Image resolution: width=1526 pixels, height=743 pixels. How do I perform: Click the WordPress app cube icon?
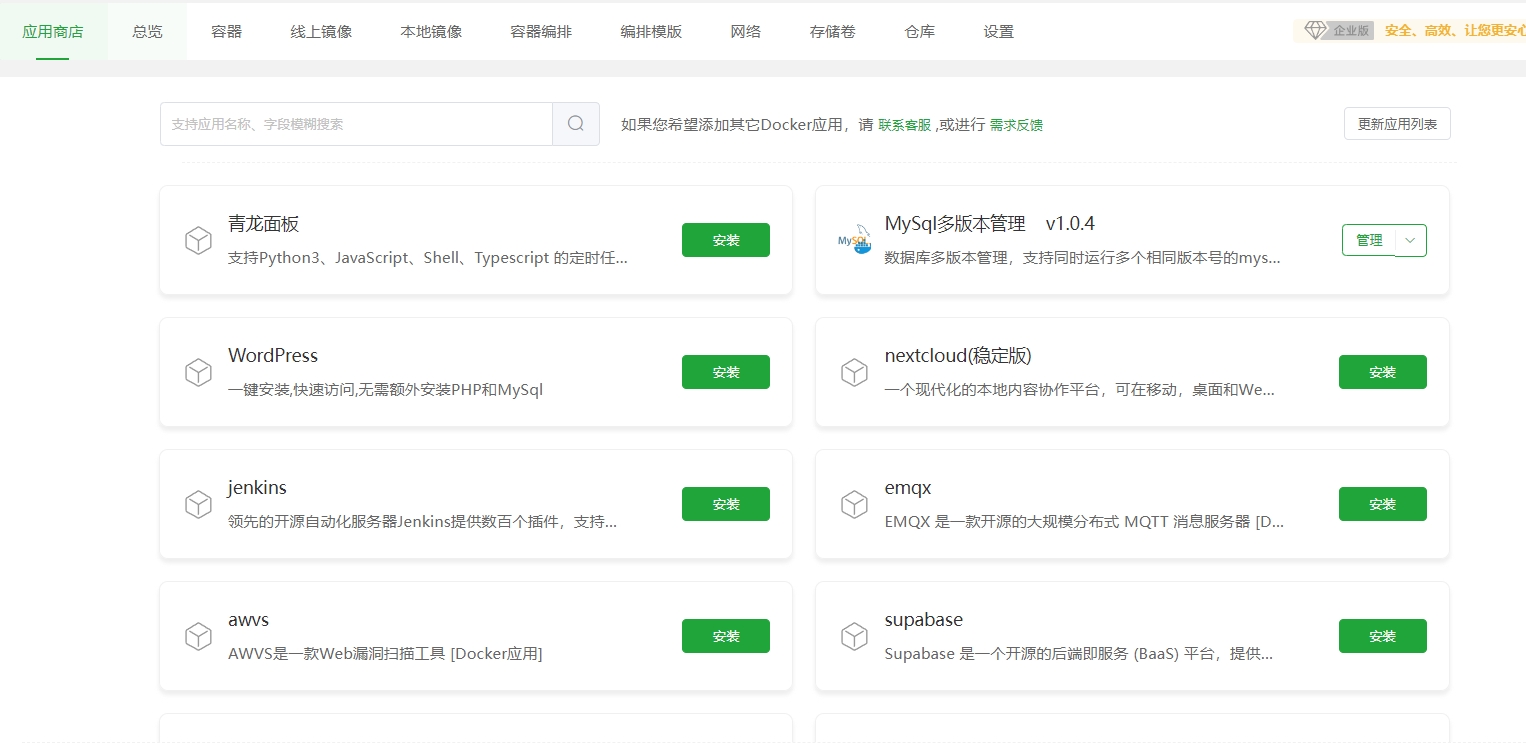pyautogui.click(x=198, y=372)
